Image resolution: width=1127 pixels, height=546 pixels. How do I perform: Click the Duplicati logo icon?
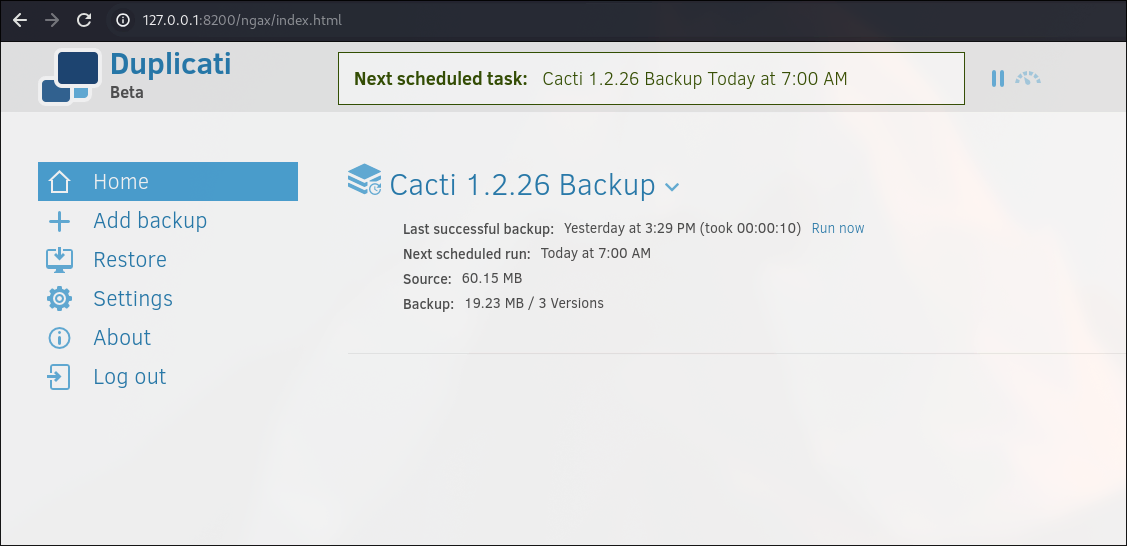coord(70,76)
